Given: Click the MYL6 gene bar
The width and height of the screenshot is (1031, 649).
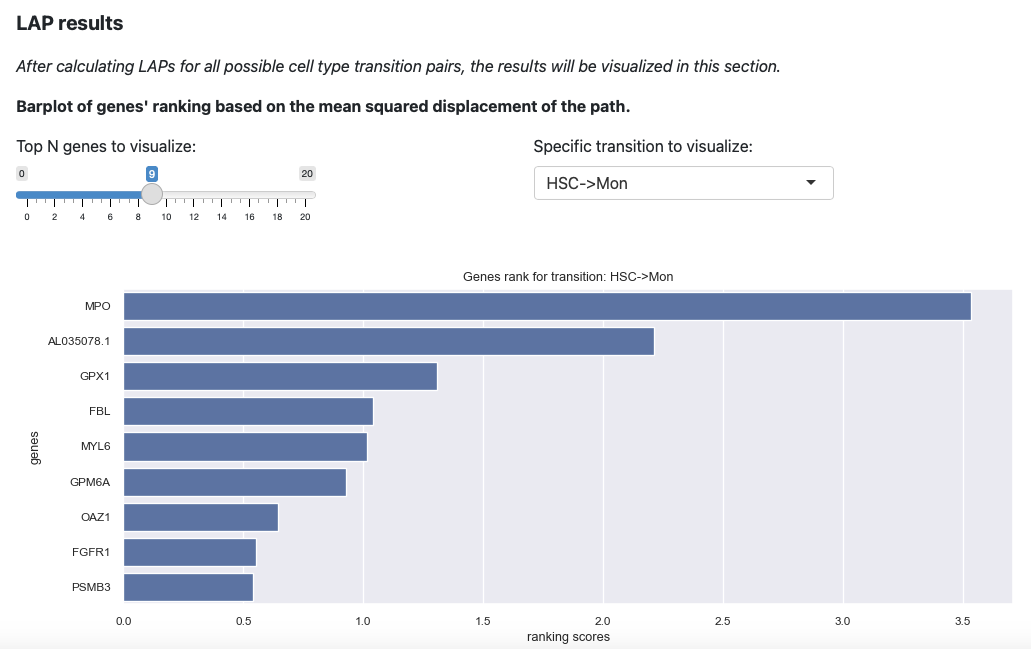Looking at the screenshot, I should (245, 447).
